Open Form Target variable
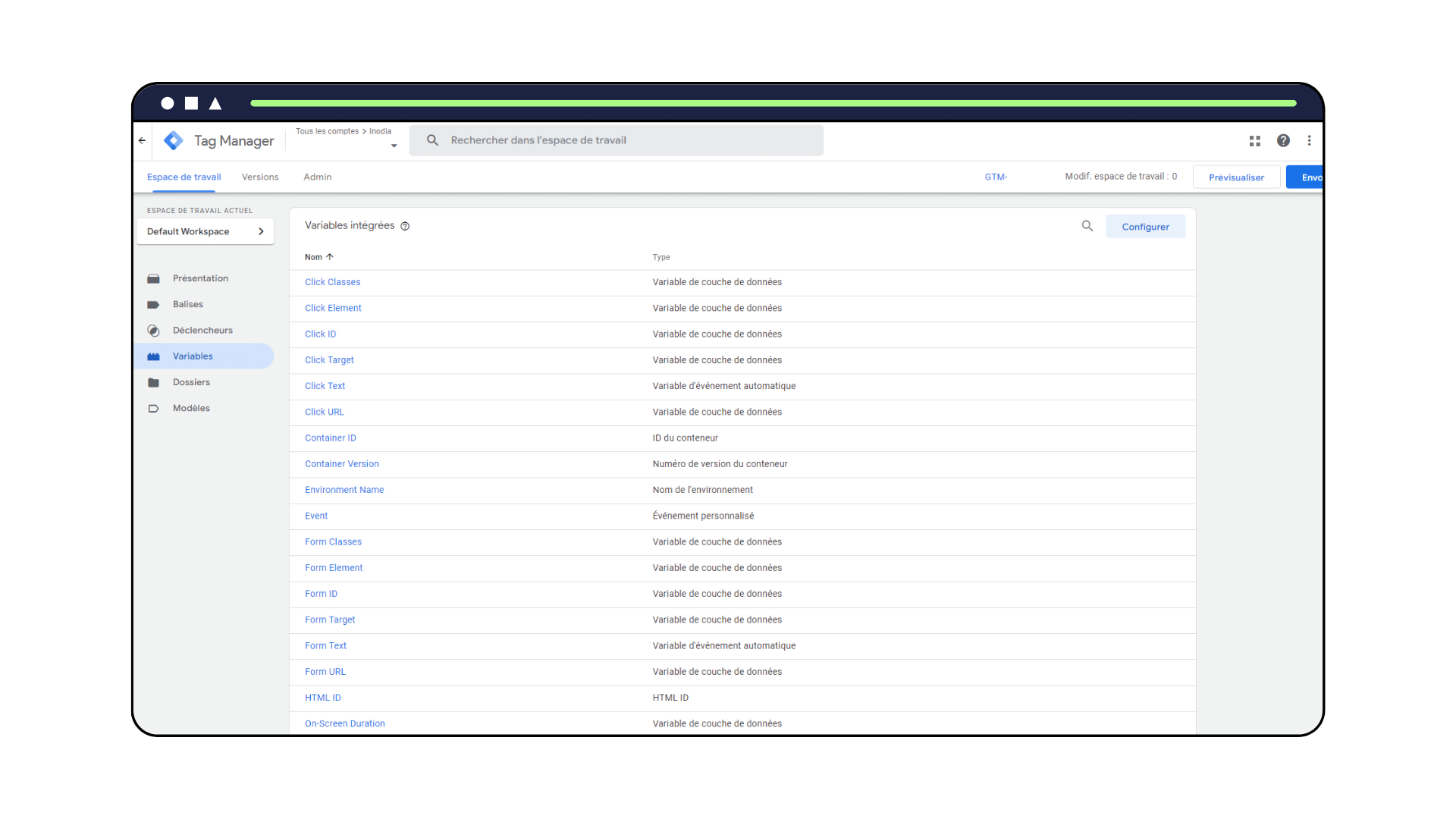This screenshot has width=1456, height=819. [330, 620]
